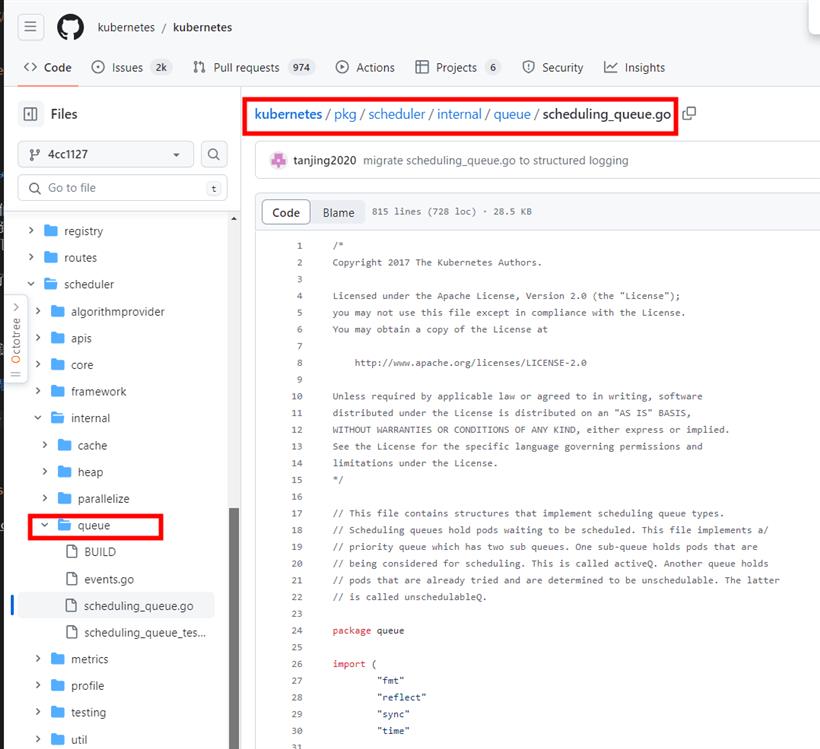Click the Go to file search field
820x749 pixels.
(x=122, y=188)
